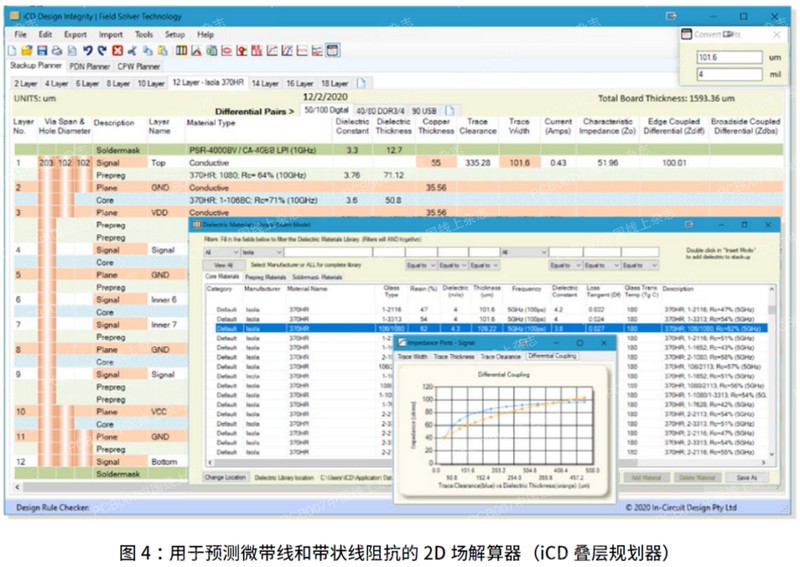Open the Export menu
This screenshot has width=800, height=567.
(x=75, y=34)
